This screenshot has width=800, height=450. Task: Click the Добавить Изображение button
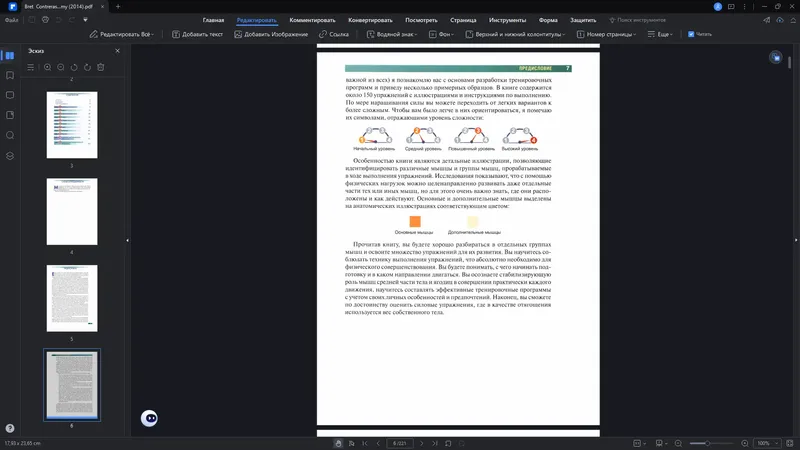click(271, 34)
